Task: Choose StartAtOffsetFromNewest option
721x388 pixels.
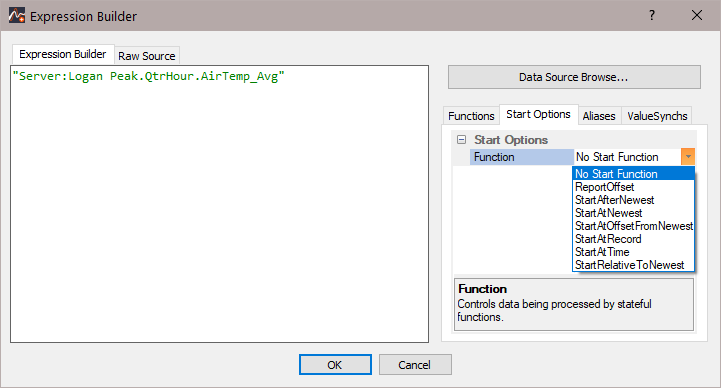Action: pyautogui.click(x=633, y=226)
